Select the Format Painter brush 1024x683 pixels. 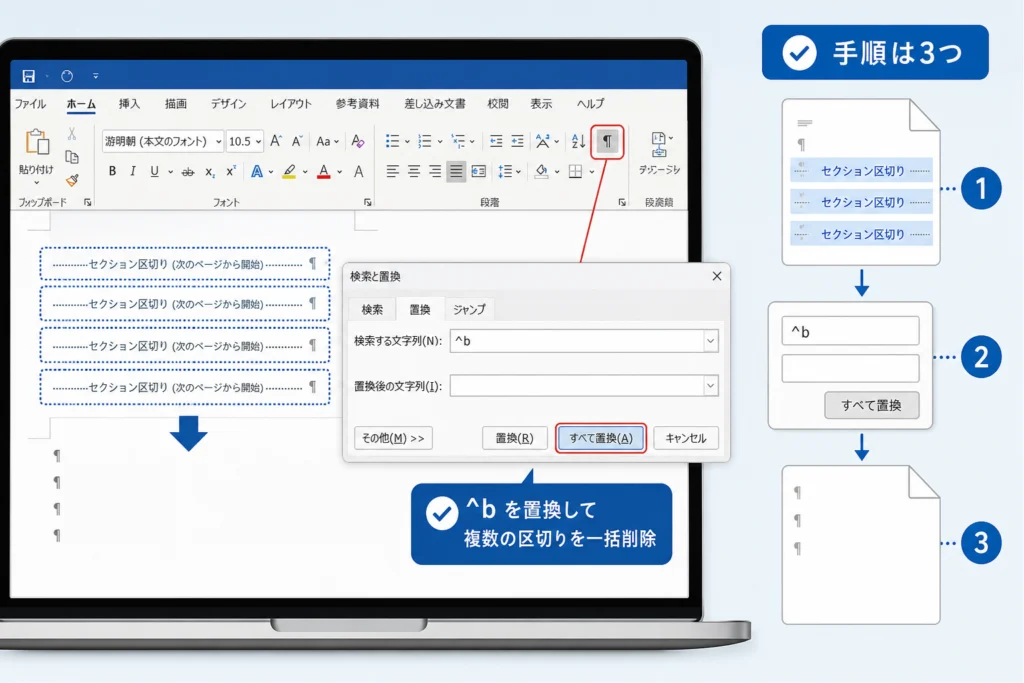click(x=72, y=180)
